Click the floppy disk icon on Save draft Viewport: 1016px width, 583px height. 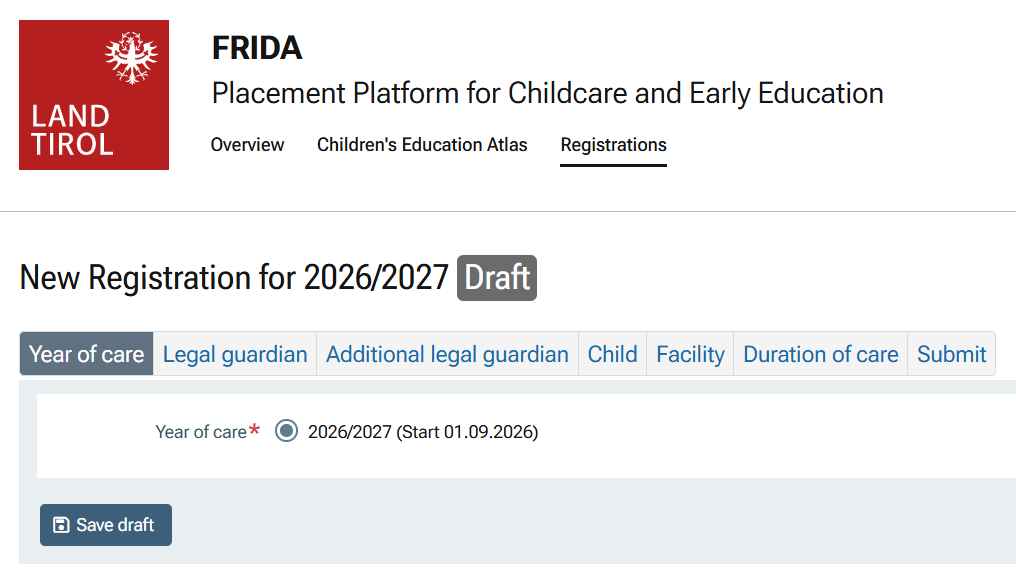[x=61, y=525]
